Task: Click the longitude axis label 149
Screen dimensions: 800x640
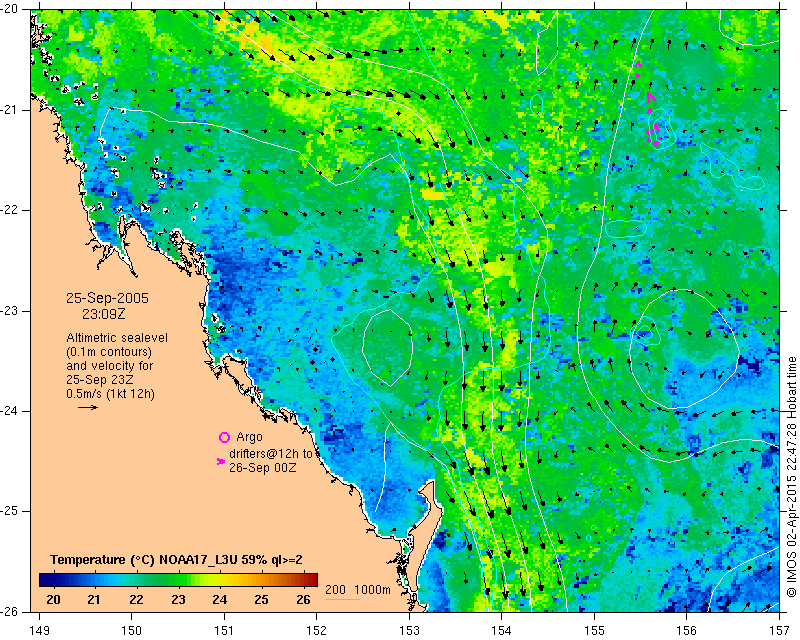Action: point(39,631)
